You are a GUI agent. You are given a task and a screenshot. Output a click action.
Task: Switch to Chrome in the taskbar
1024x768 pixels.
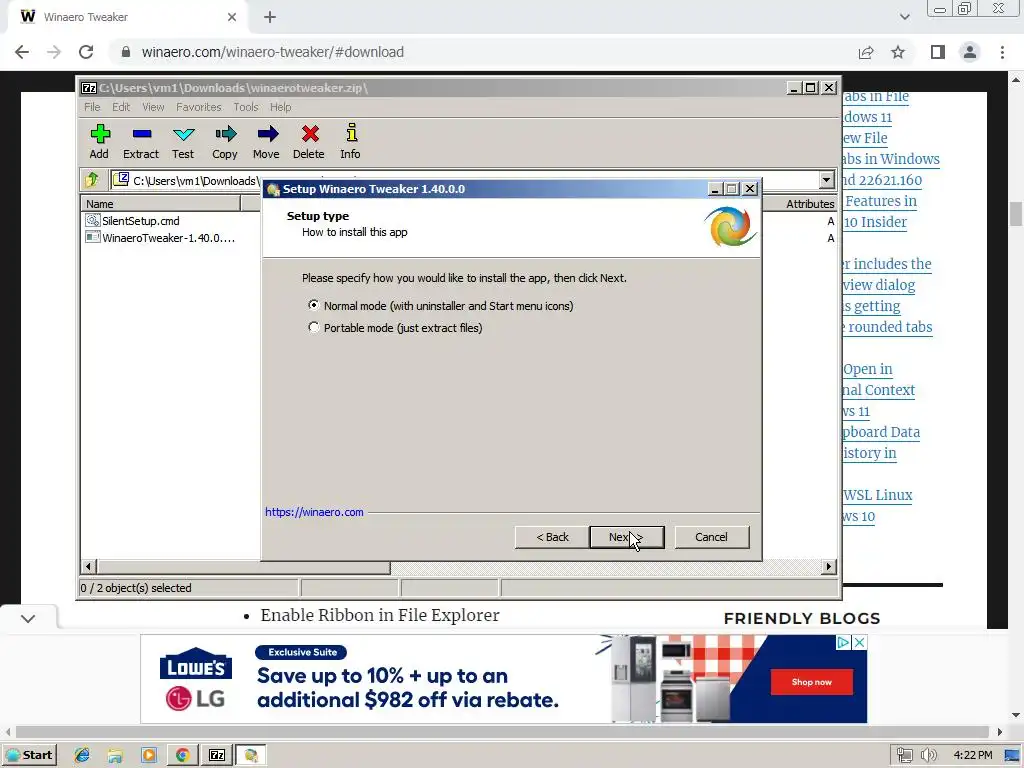pyautogui.click(x=182, y=755)
